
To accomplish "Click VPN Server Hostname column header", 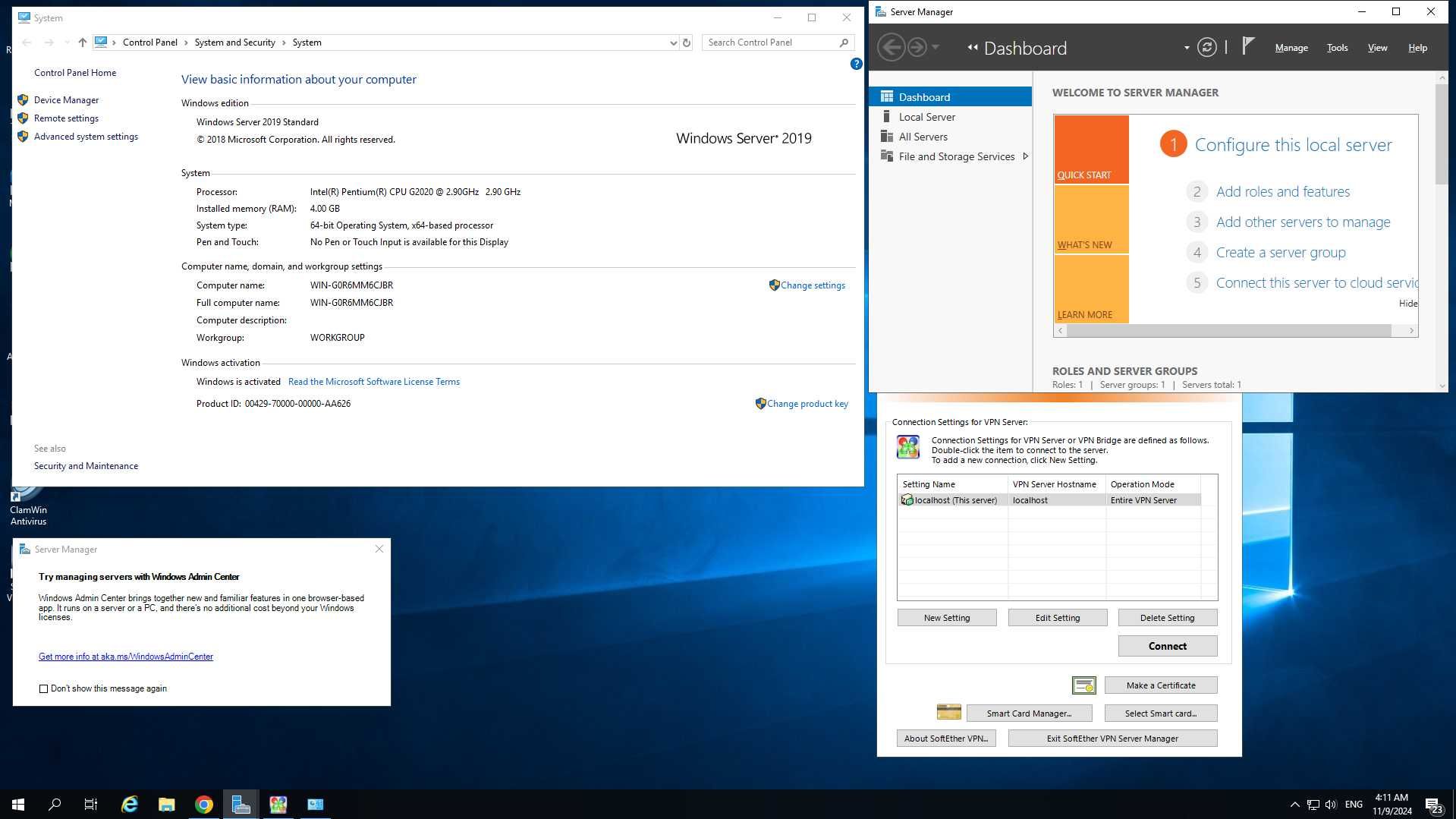I will point(1056,484).
